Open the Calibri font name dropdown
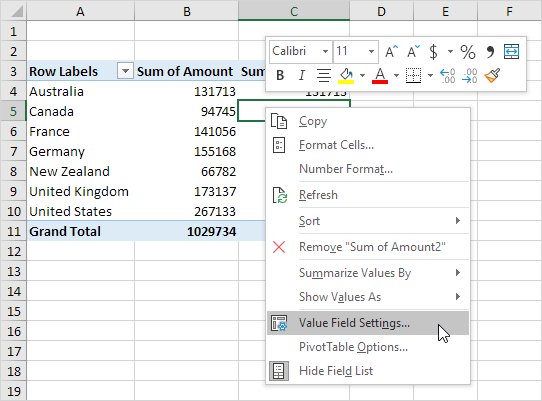 coord(325,52)
